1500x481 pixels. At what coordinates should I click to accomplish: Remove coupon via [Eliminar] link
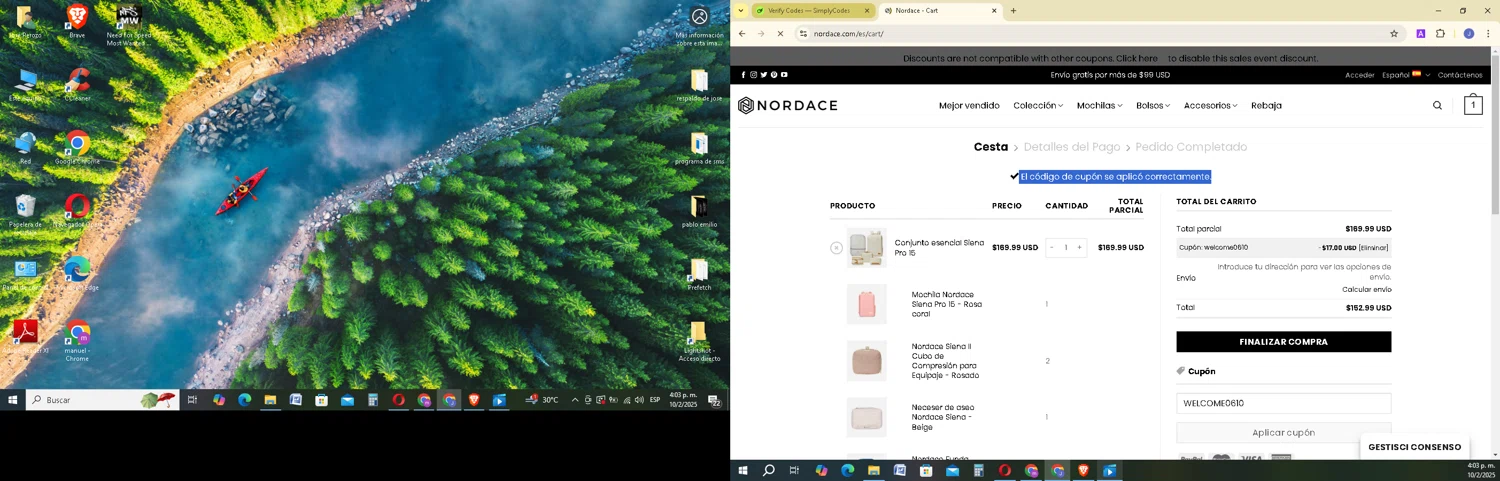point(1373,248)
